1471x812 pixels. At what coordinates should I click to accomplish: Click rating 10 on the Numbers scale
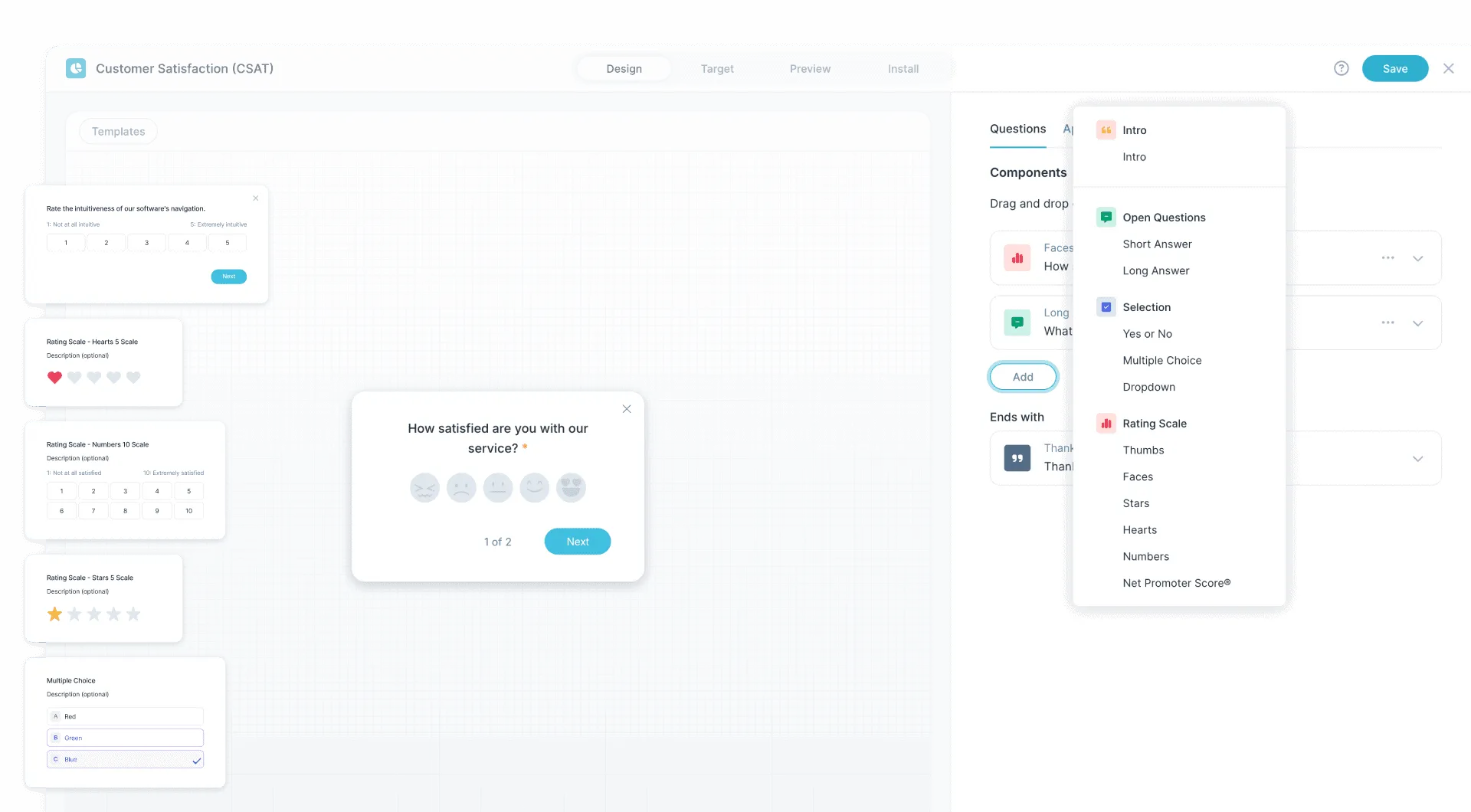coord(188,510)
